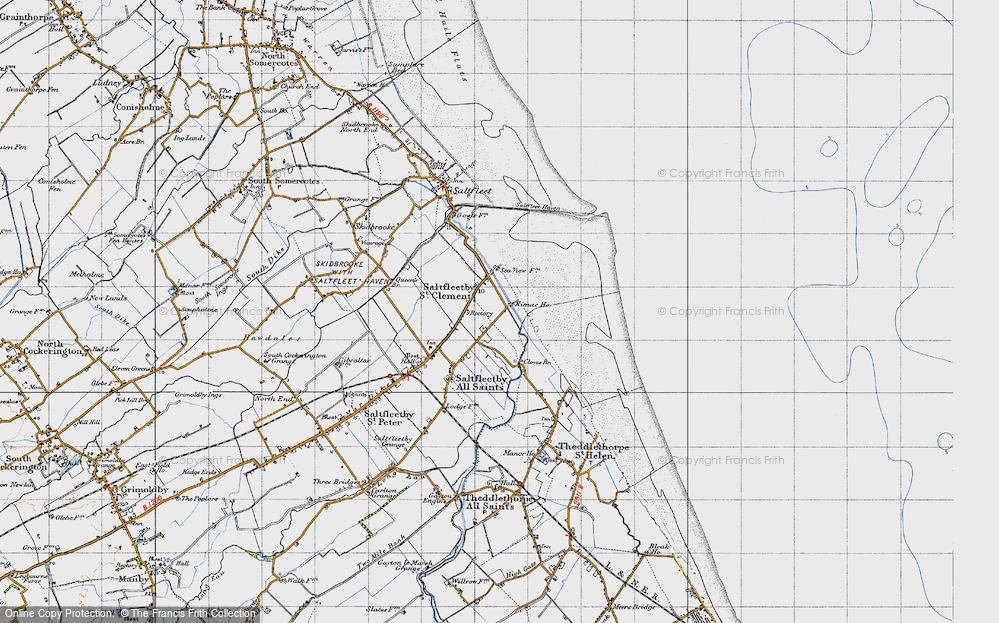Click the Pick Hill Br. label

[131, 401]
